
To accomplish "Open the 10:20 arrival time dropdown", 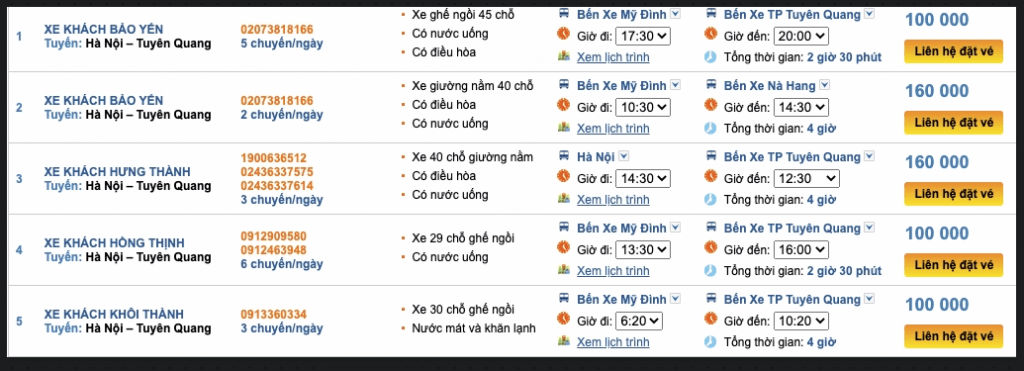I will coord(801,321).
